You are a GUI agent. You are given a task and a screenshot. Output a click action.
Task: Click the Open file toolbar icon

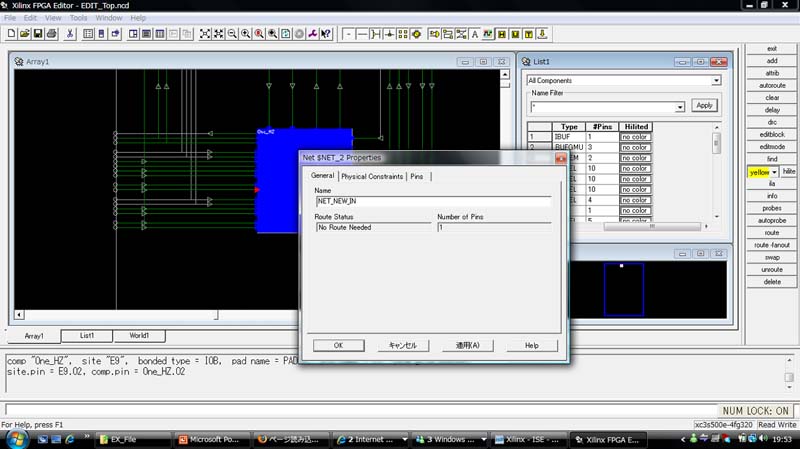(x=24, y=34)
